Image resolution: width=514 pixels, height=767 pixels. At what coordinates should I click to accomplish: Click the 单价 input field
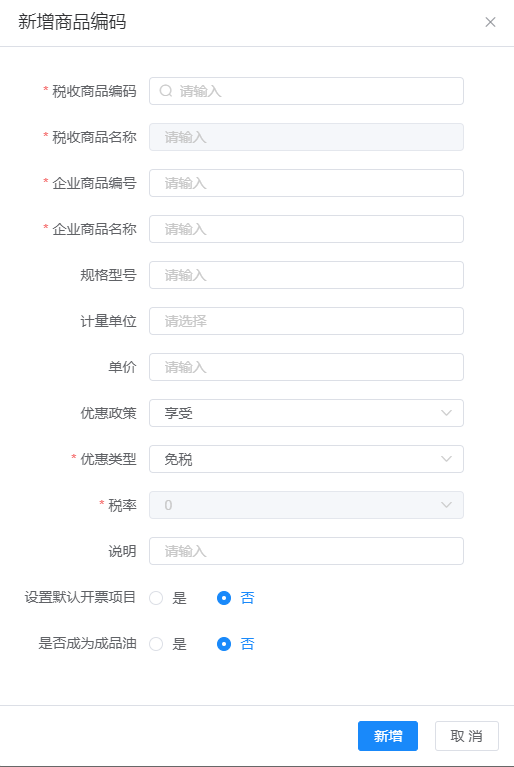click(x=306, y=367)
